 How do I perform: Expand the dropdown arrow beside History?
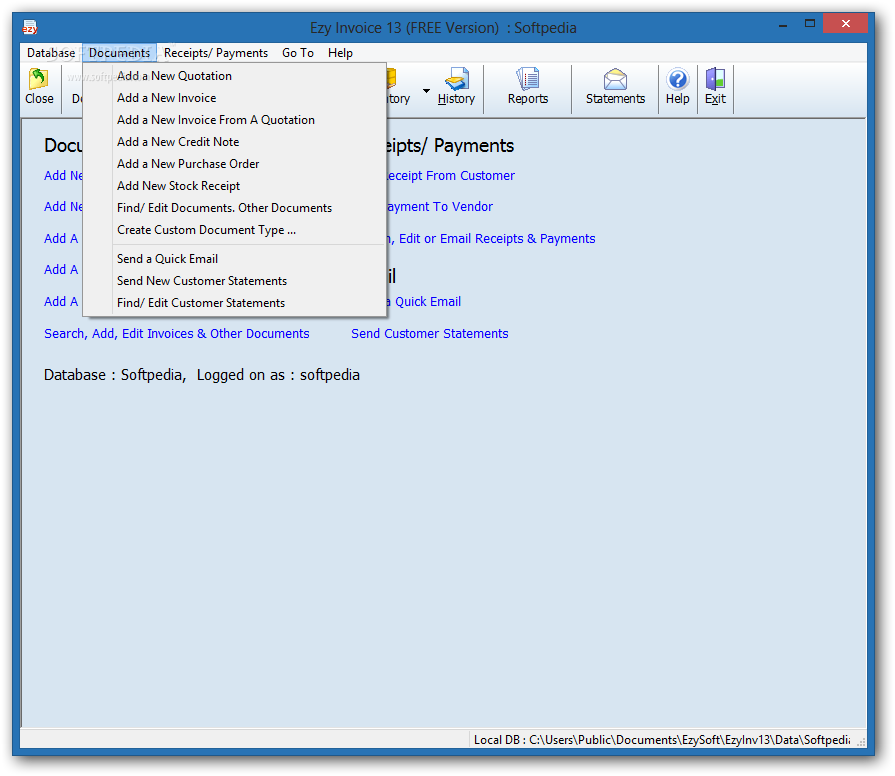(426, 91)
